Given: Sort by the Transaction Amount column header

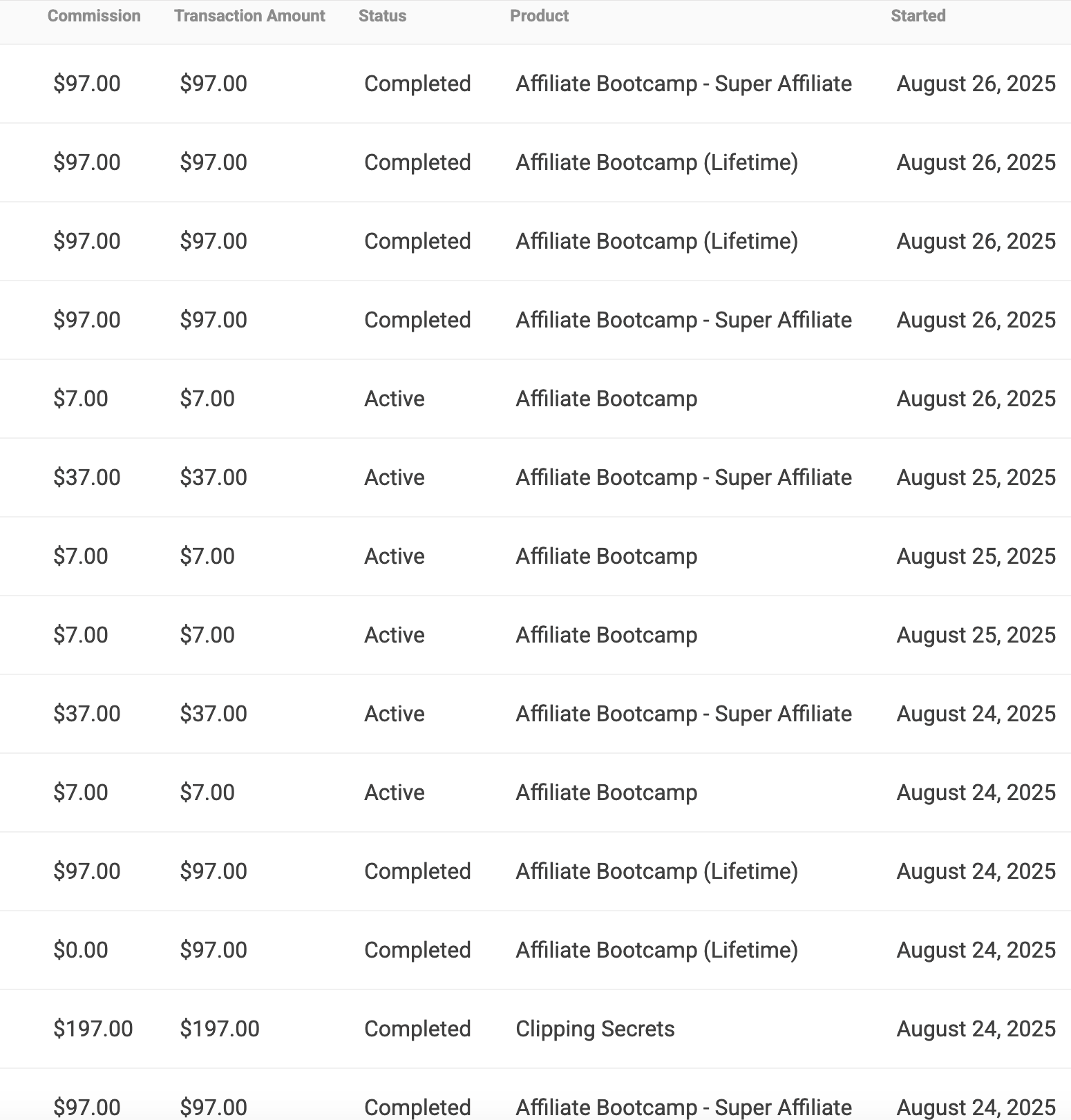Looking at the screenshot, I should (249, 16).
